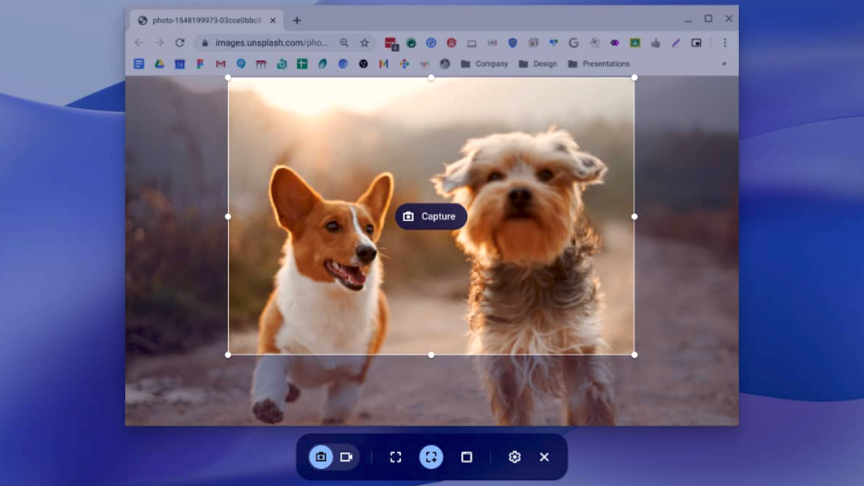Click the images.unsplash.com address bar
This screenshot has height=486, width=864.
[x=270, y=43]
